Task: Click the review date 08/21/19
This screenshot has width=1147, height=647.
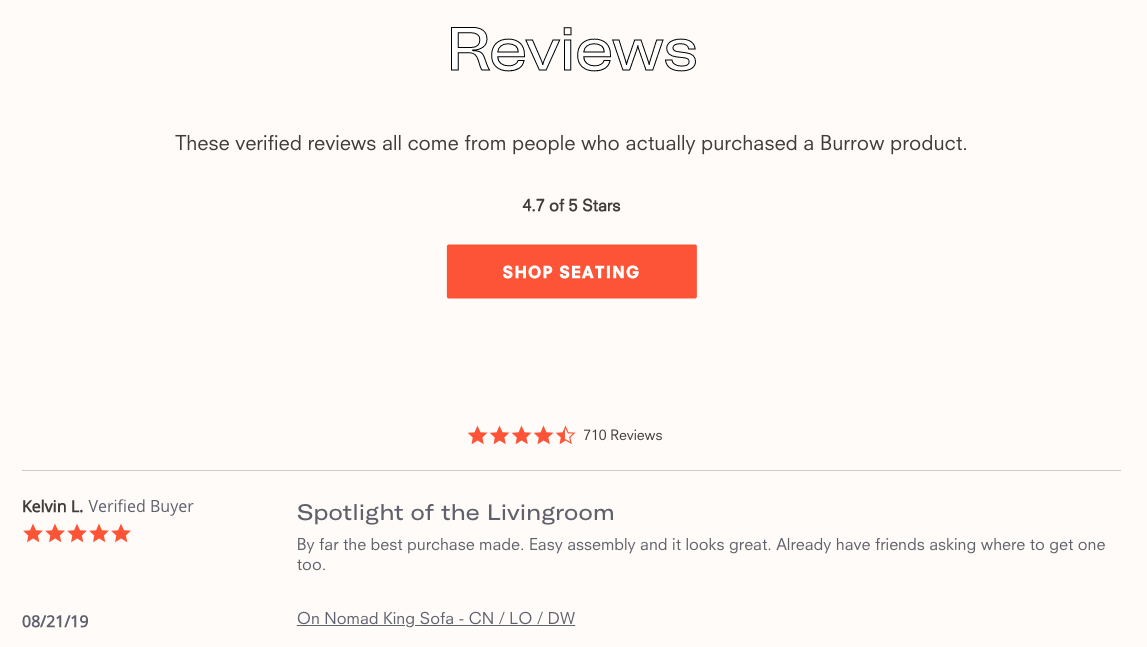Action: click(x=56, y=621)
